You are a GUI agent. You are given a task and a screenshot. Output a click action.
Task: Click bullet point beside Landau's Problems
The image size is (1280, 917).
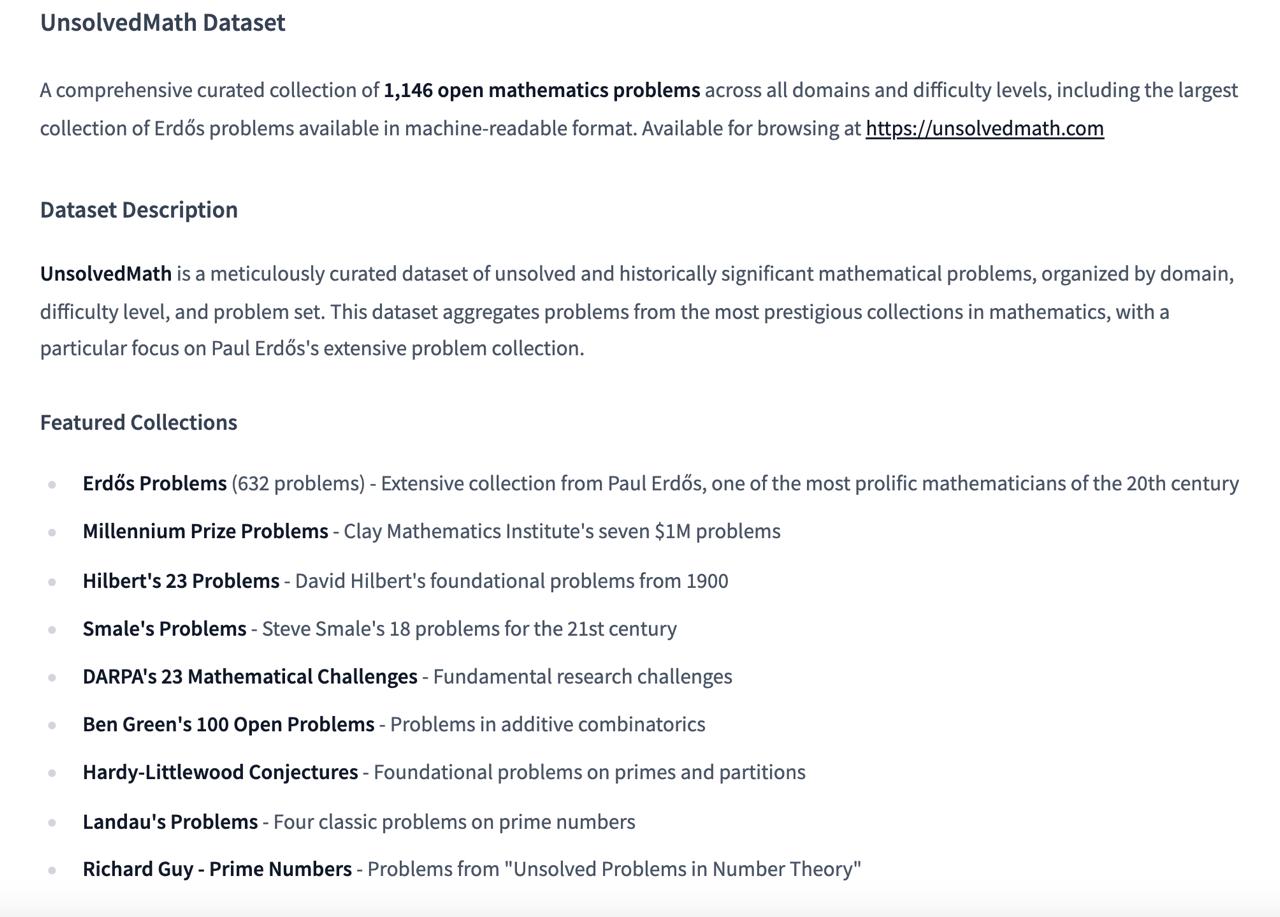(x=52, y=823)
